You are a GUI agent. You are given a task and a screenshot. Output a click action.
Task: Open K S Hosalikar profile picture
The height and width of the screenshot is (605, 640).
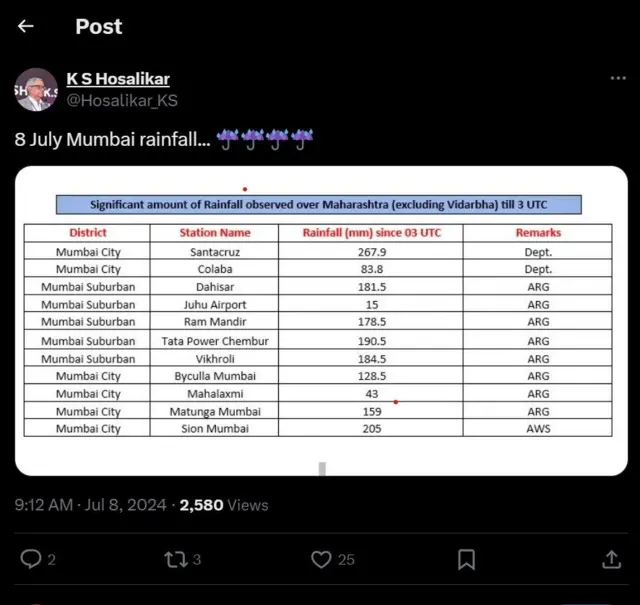click(36, 90)
